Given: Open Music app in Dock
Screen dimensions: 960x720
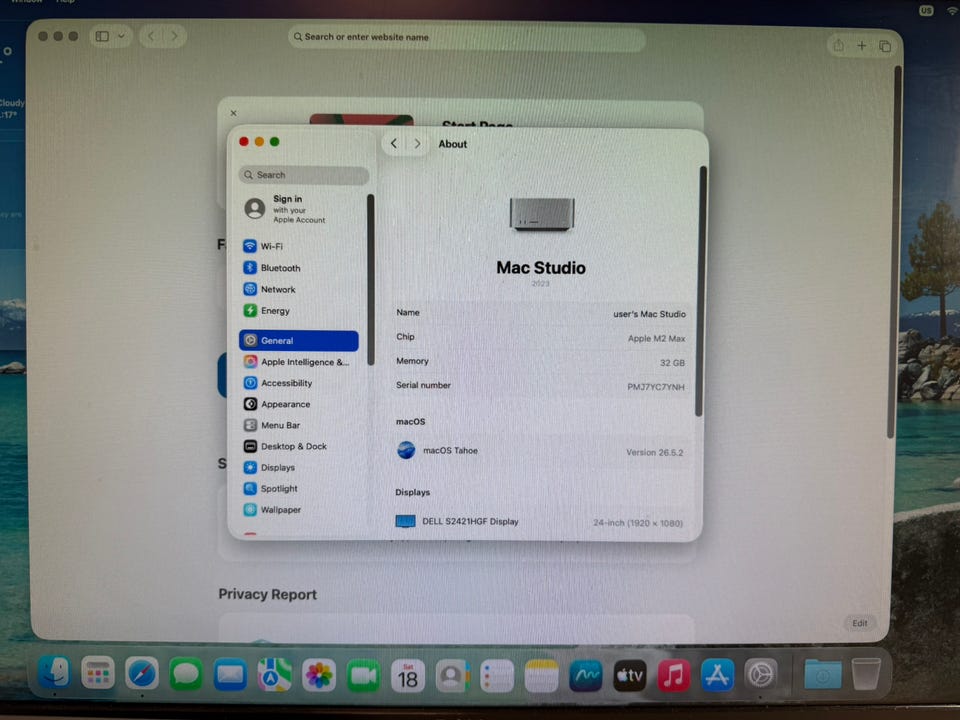Looking at the screenshot, I should [673, 675].
